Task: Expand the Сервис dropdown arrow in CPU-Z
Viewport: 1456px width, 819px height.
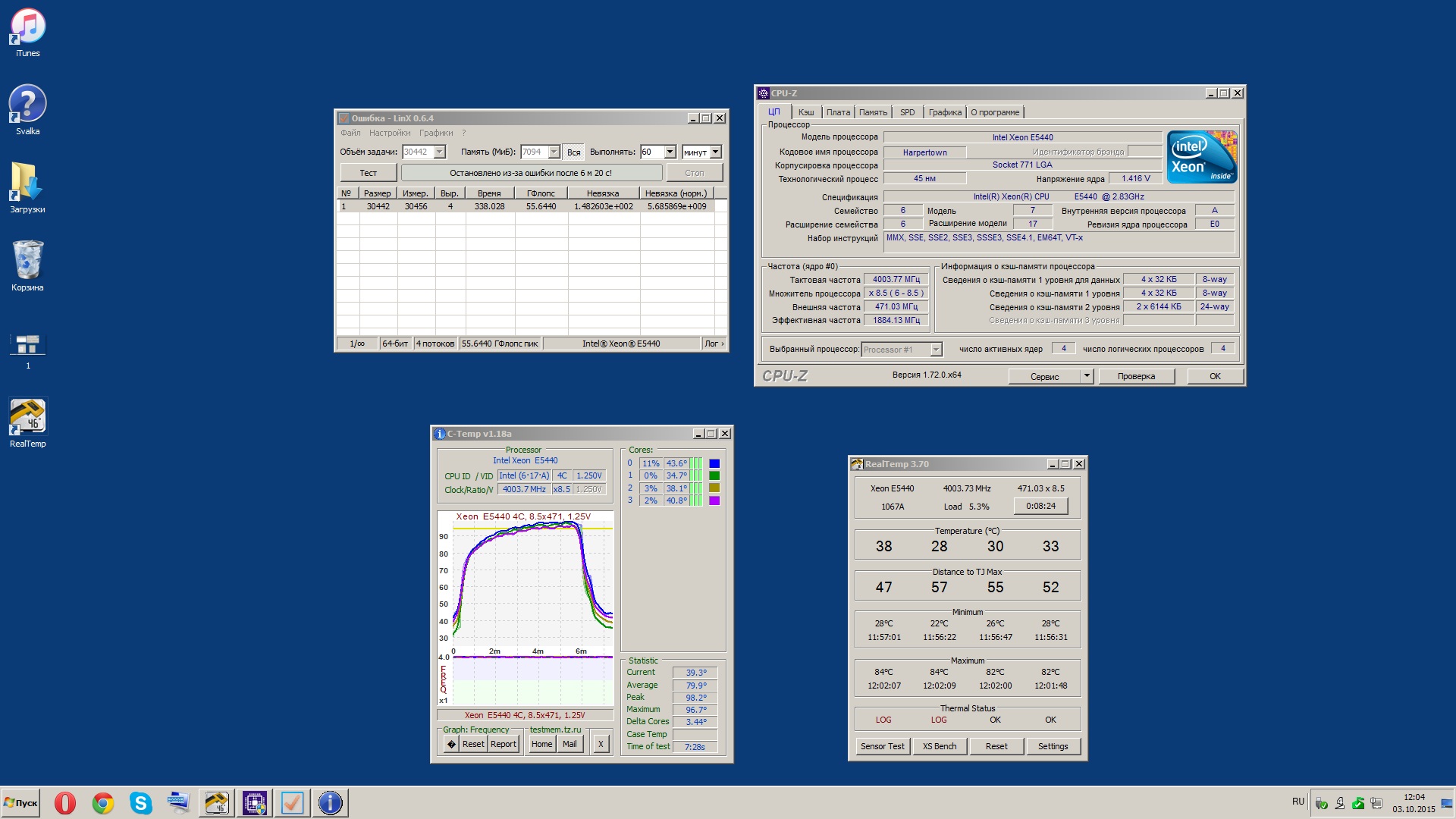Action: [x=1086, y=376]
